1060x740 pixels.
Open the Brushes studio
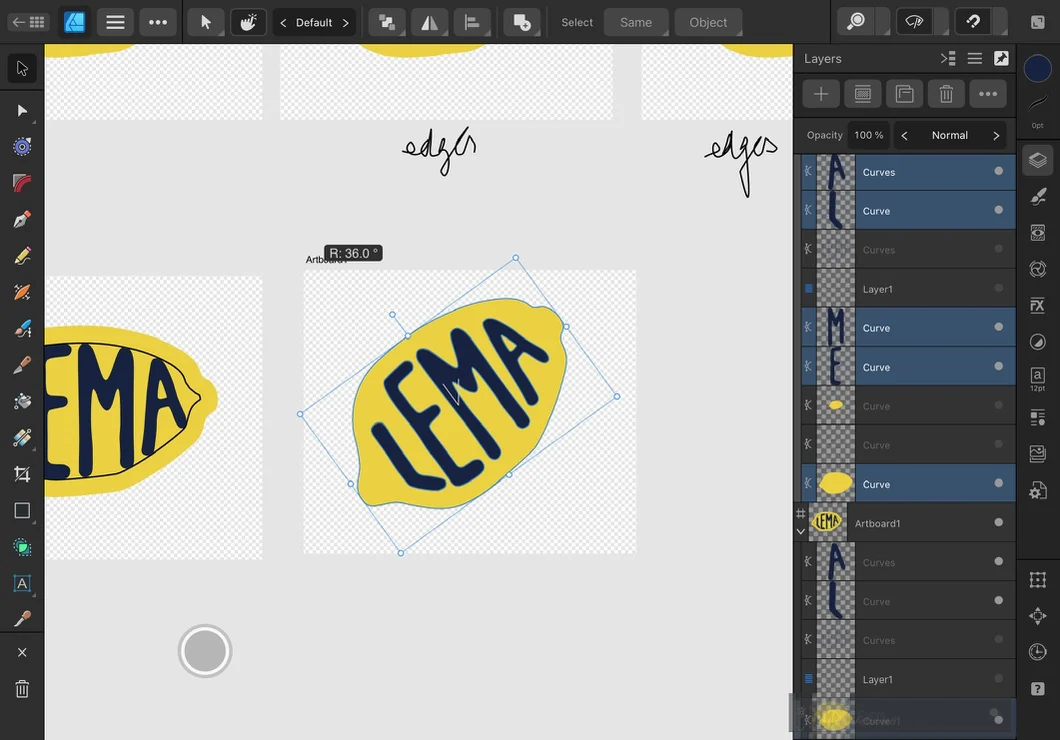point(1038,197)
